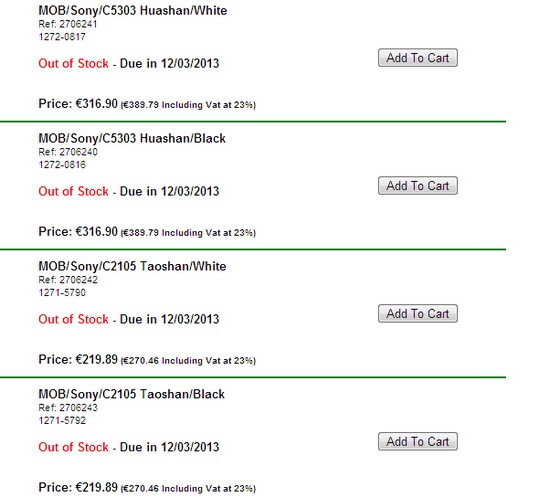
Task: Click part code 1271-5790
Action: coord(62,292)
